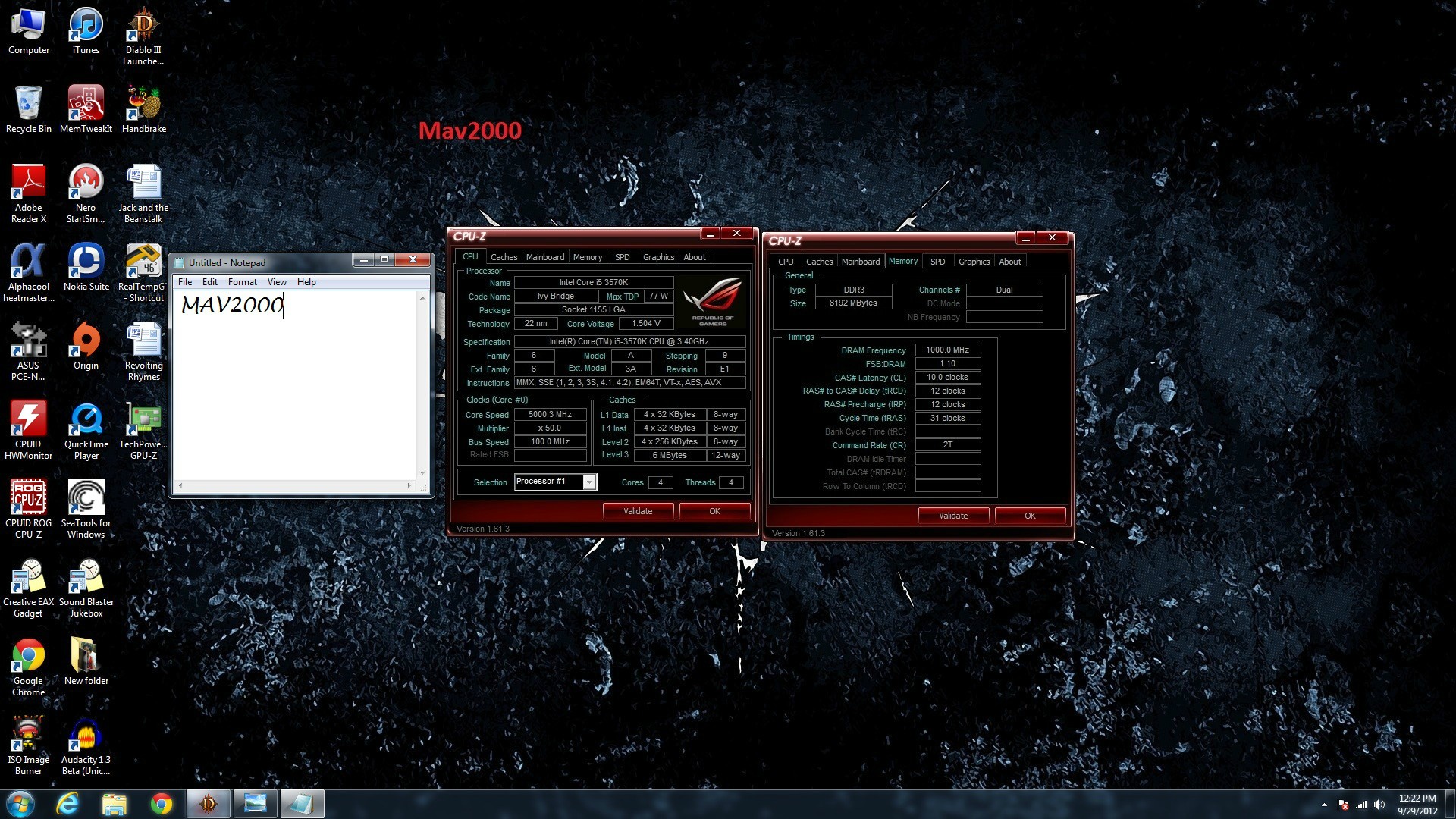Viewport: 1456px width, 819px height.
Task: Launch Origin from the desktop
Action: tap(86, 346)
